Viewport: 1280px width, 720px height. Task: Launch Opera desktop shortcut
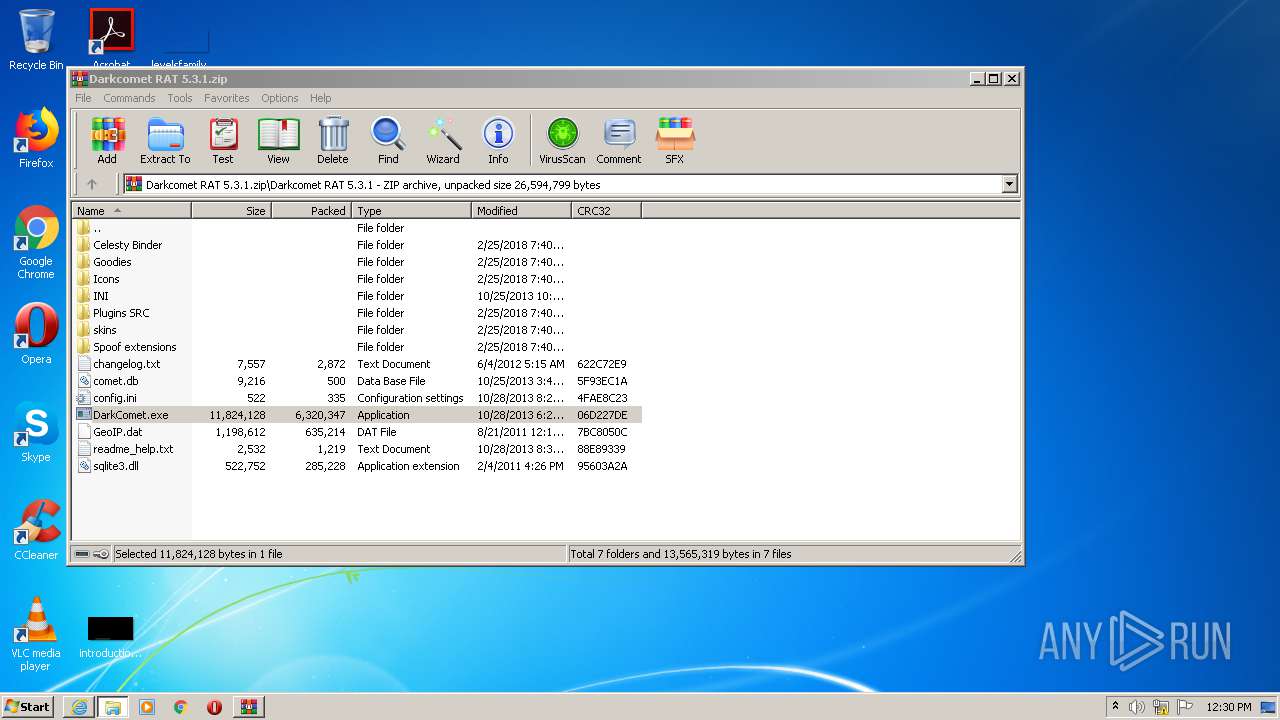coord(36,334)
